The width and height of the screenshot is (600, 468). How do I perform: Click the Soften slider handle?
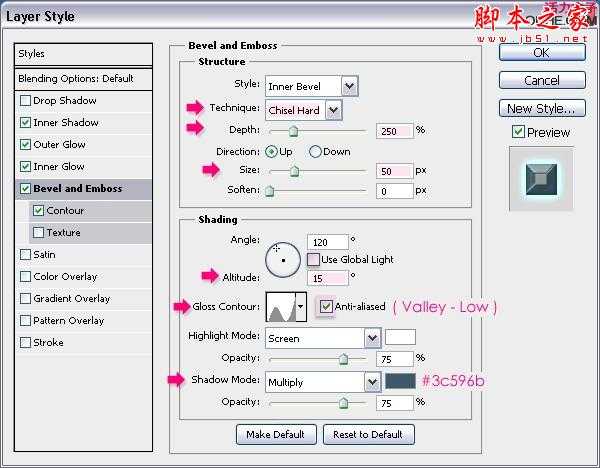coord(270,191)
